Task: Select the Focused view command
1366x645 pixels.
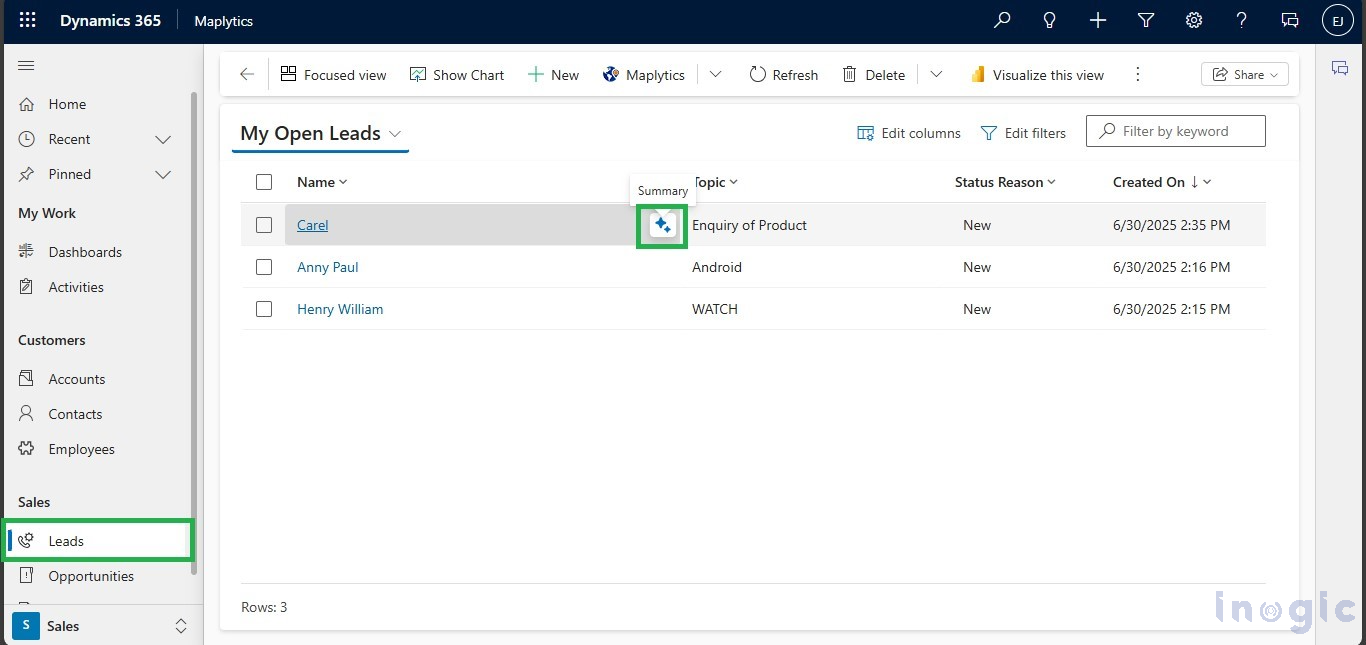Action: [x=333, y=75]
